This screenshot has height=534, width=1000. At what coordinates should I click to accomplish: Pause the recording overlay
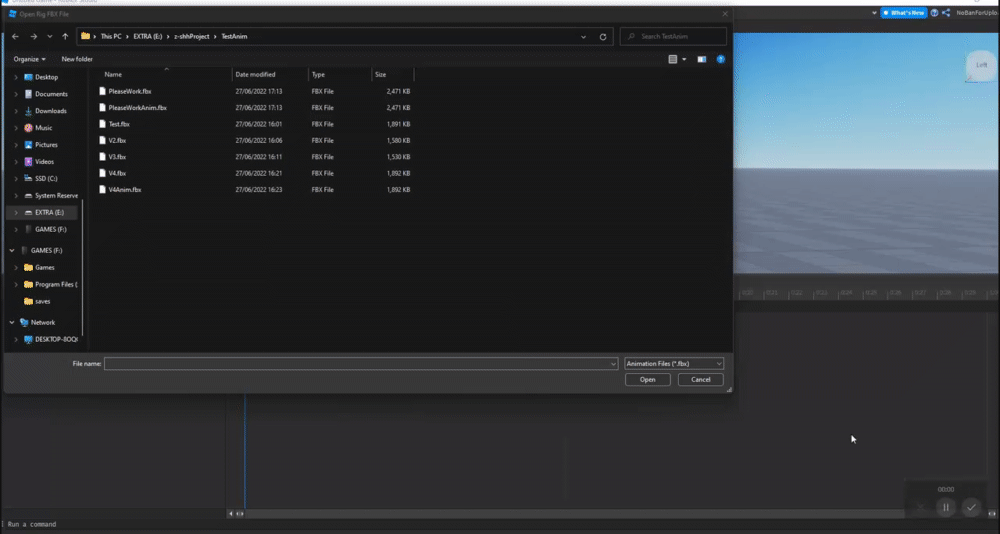click(946, 508)
